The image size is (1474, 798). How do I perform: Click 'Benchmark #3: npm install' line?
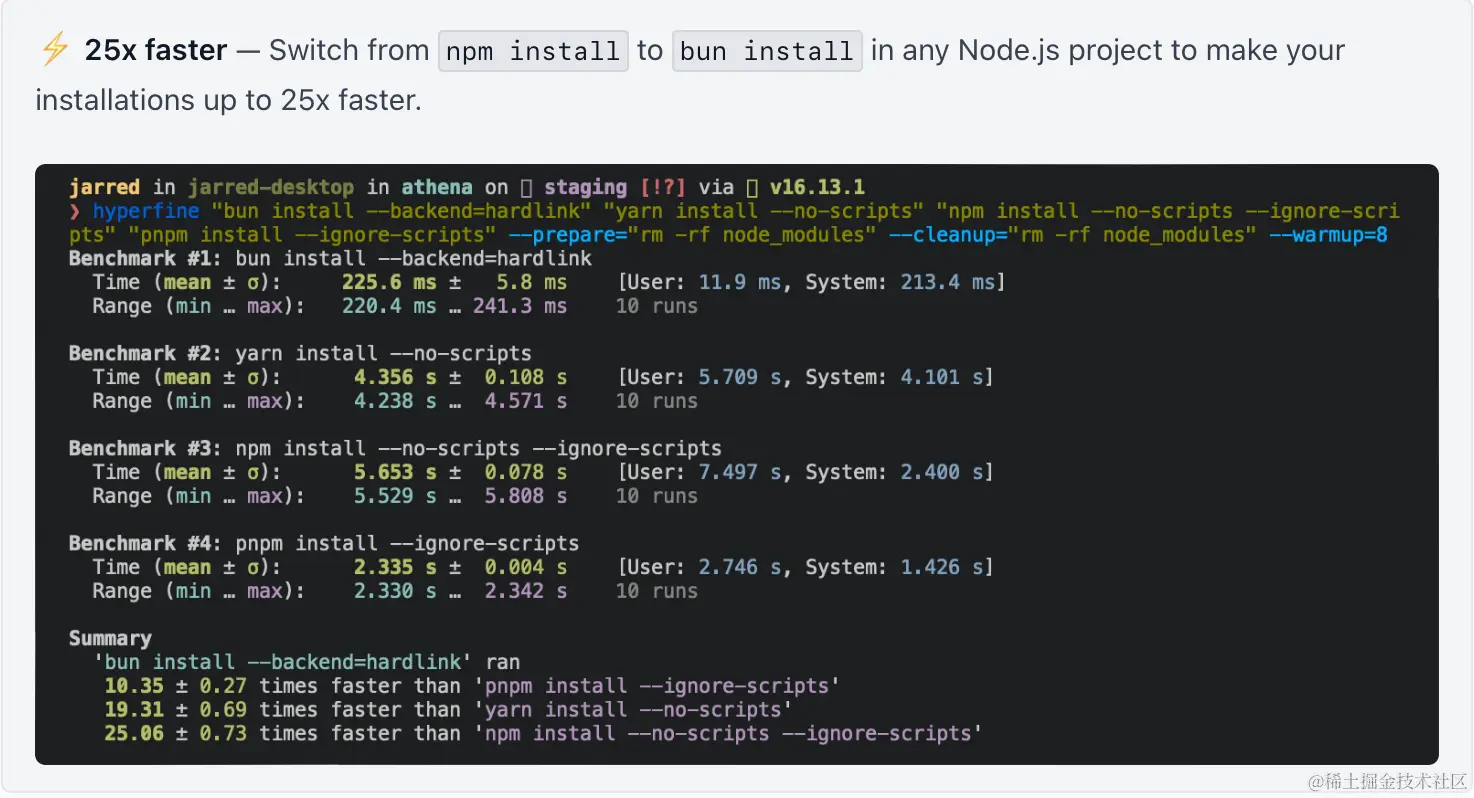395,449
